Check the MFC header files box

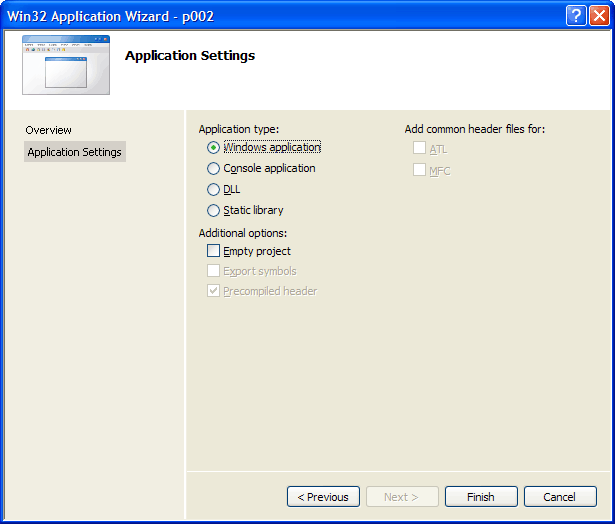click(x=419, y=170)
